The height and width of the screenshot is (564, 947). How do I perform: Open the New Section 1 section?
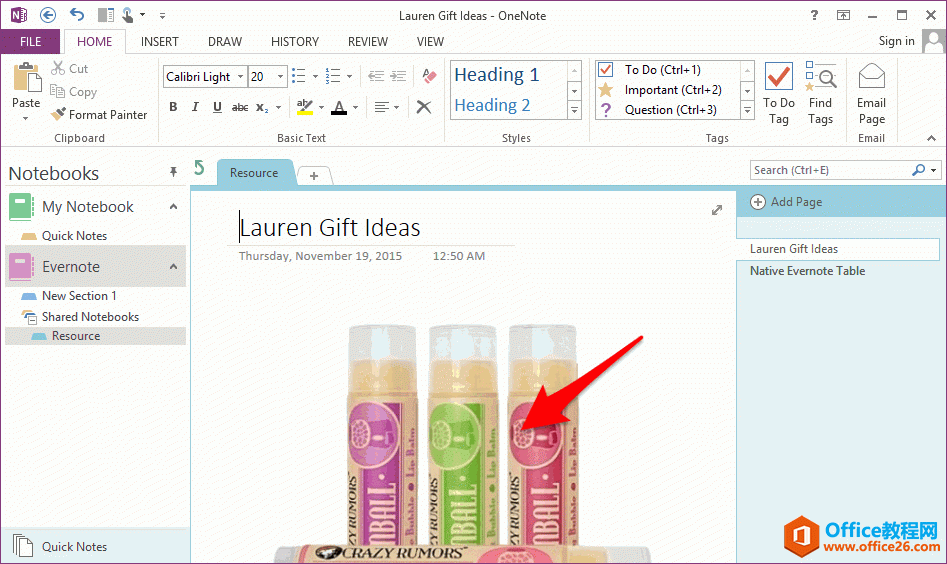(79, 296)
